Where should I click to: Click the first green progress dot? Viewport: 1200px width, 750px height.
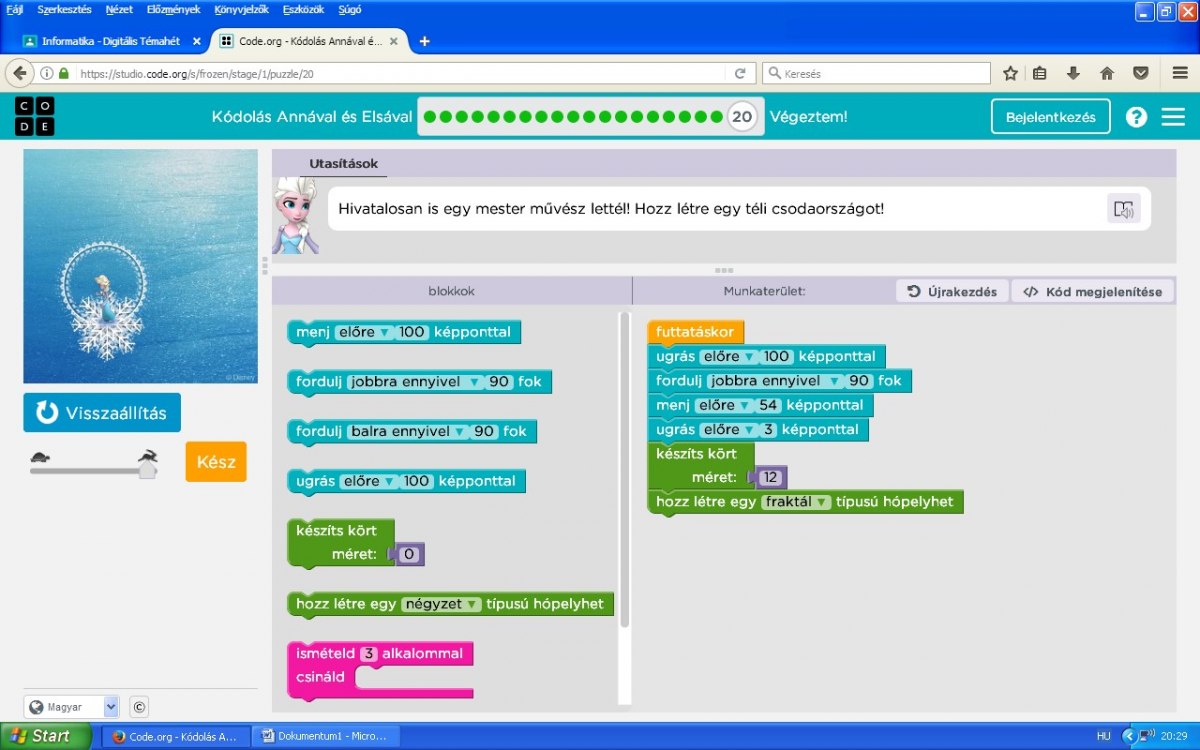click(x=430, y=117)
